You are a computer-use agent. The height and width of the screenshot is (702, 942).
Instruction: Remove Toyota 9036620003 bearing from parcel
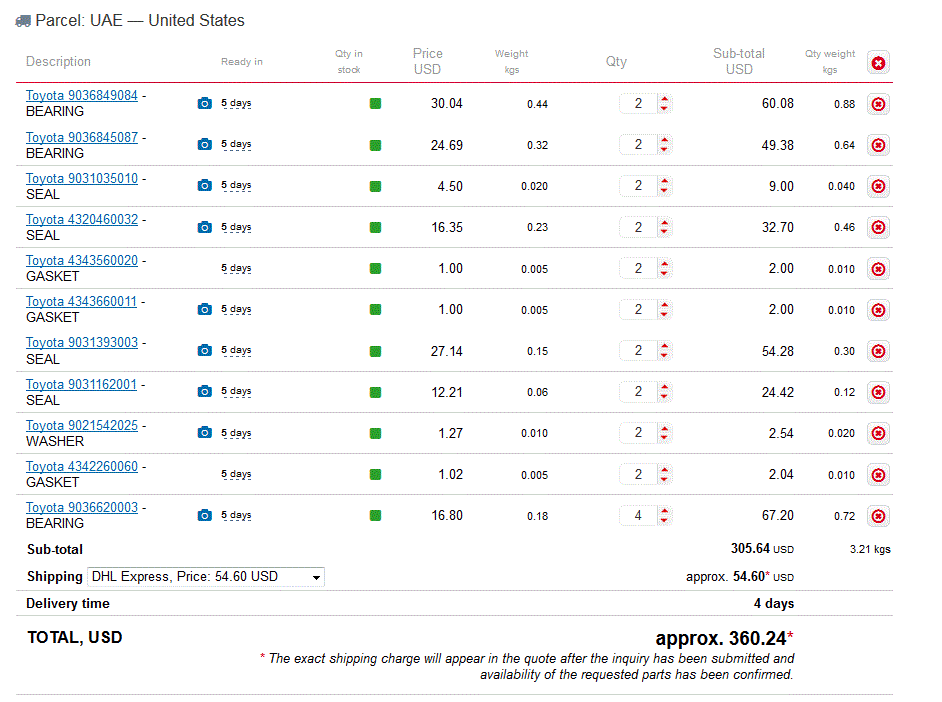[878, 516]
